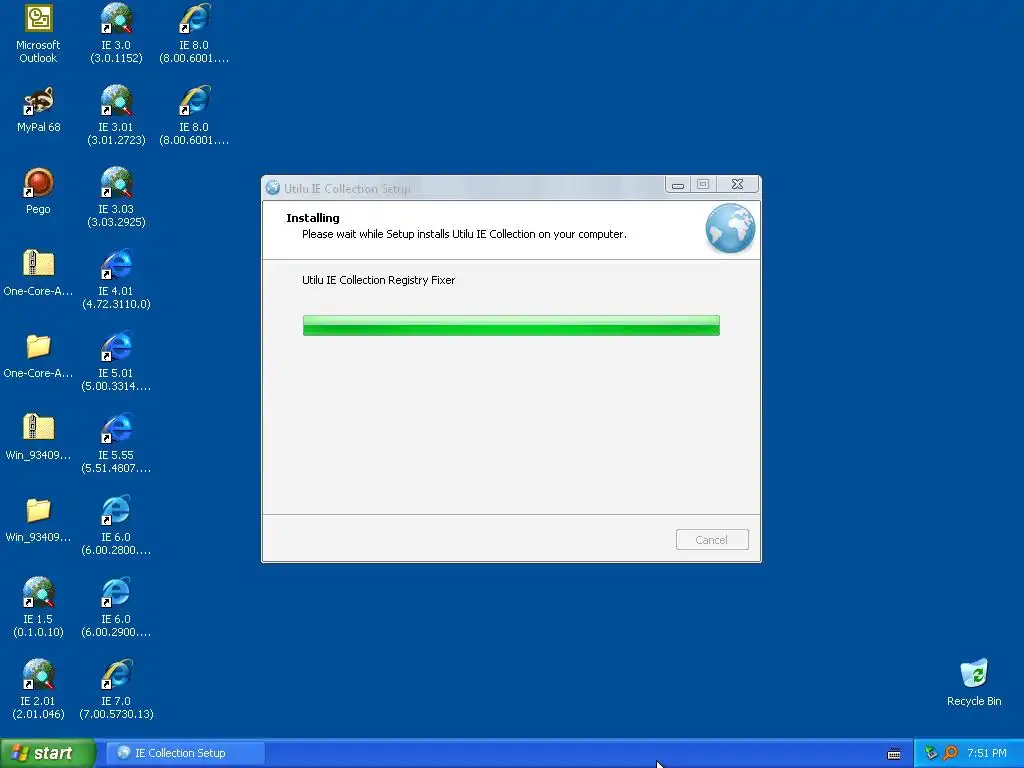Open the One-Core-A... zip archive icon
Viewport: 1024px width, 768px height.
click(39, 264)
